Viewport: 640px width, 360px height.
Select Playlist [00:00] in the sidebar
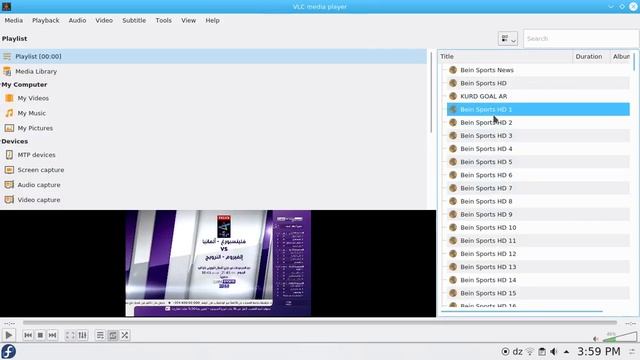pos(213,56)
